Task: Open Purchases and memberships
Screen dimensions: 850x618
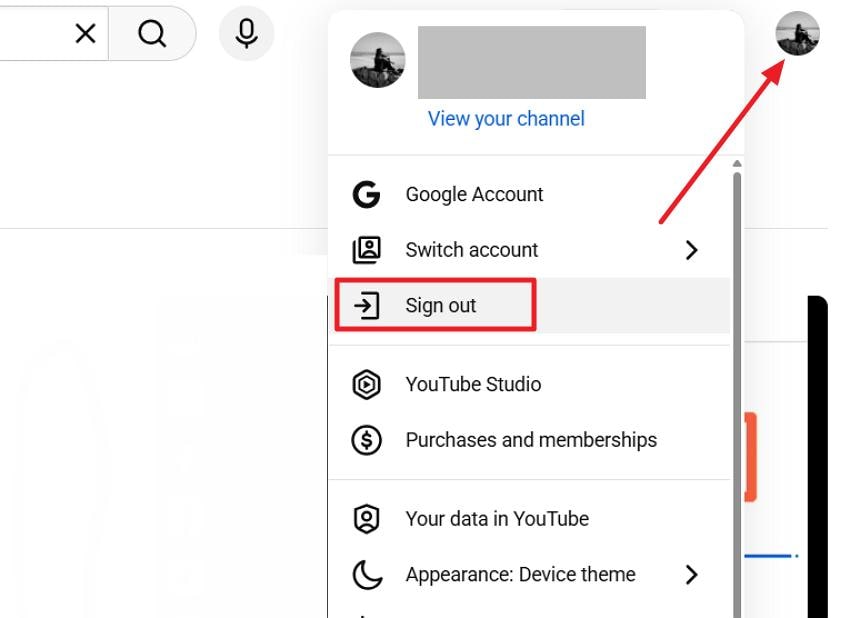Action: point(531,439)
